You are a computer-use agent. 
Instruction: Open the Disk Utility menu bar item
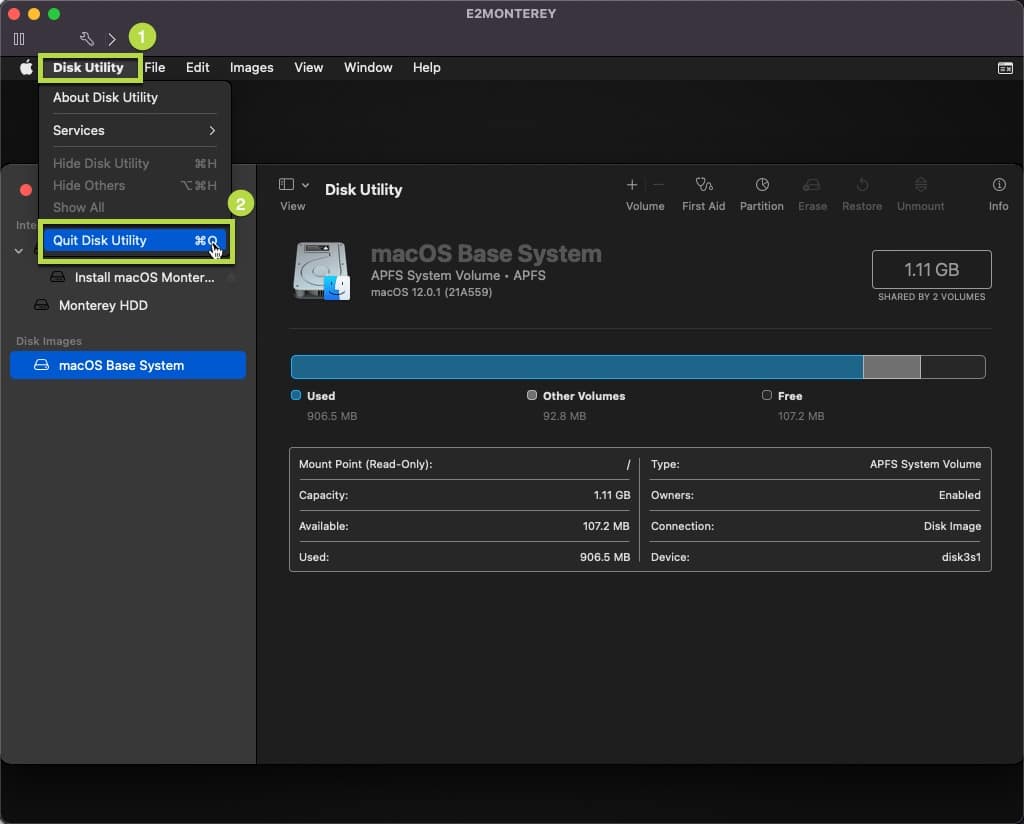[x=88, y=67]
